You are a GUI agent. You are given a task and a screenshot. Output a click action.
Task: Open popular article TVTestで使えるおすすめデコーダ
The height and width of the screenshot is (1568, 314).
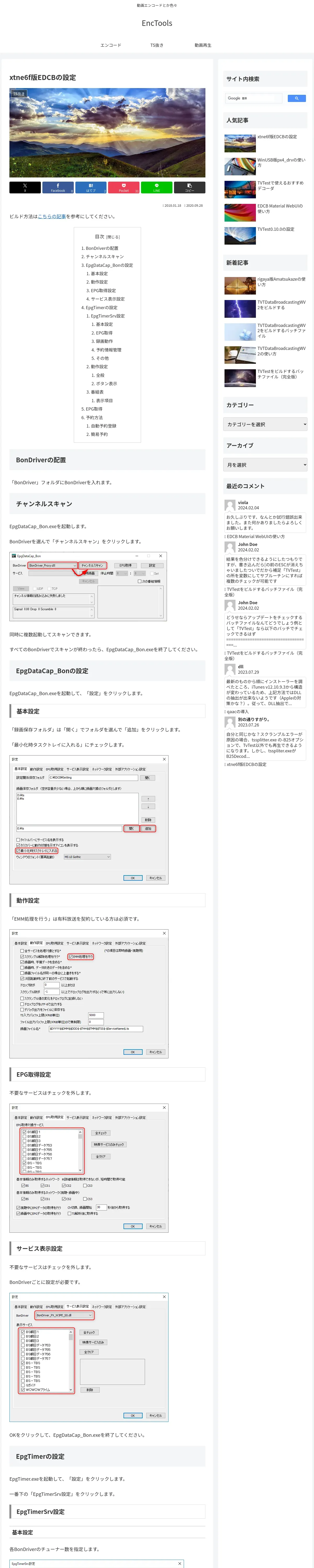point(280,186)
